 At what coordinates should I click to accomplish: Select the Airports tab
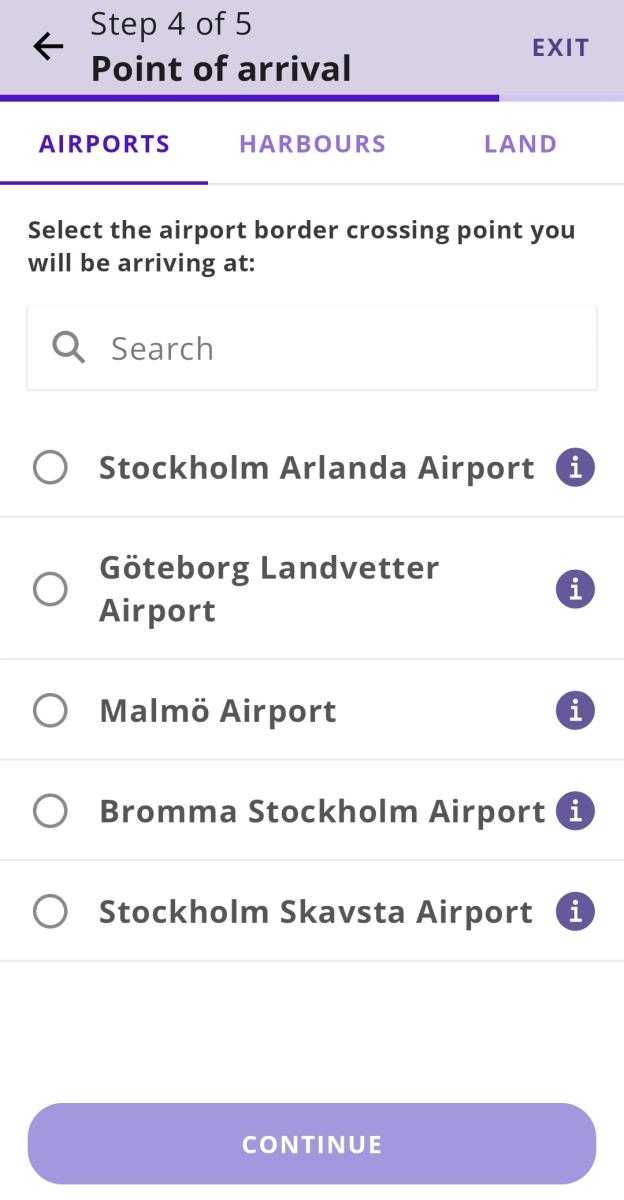coord(104,144)
